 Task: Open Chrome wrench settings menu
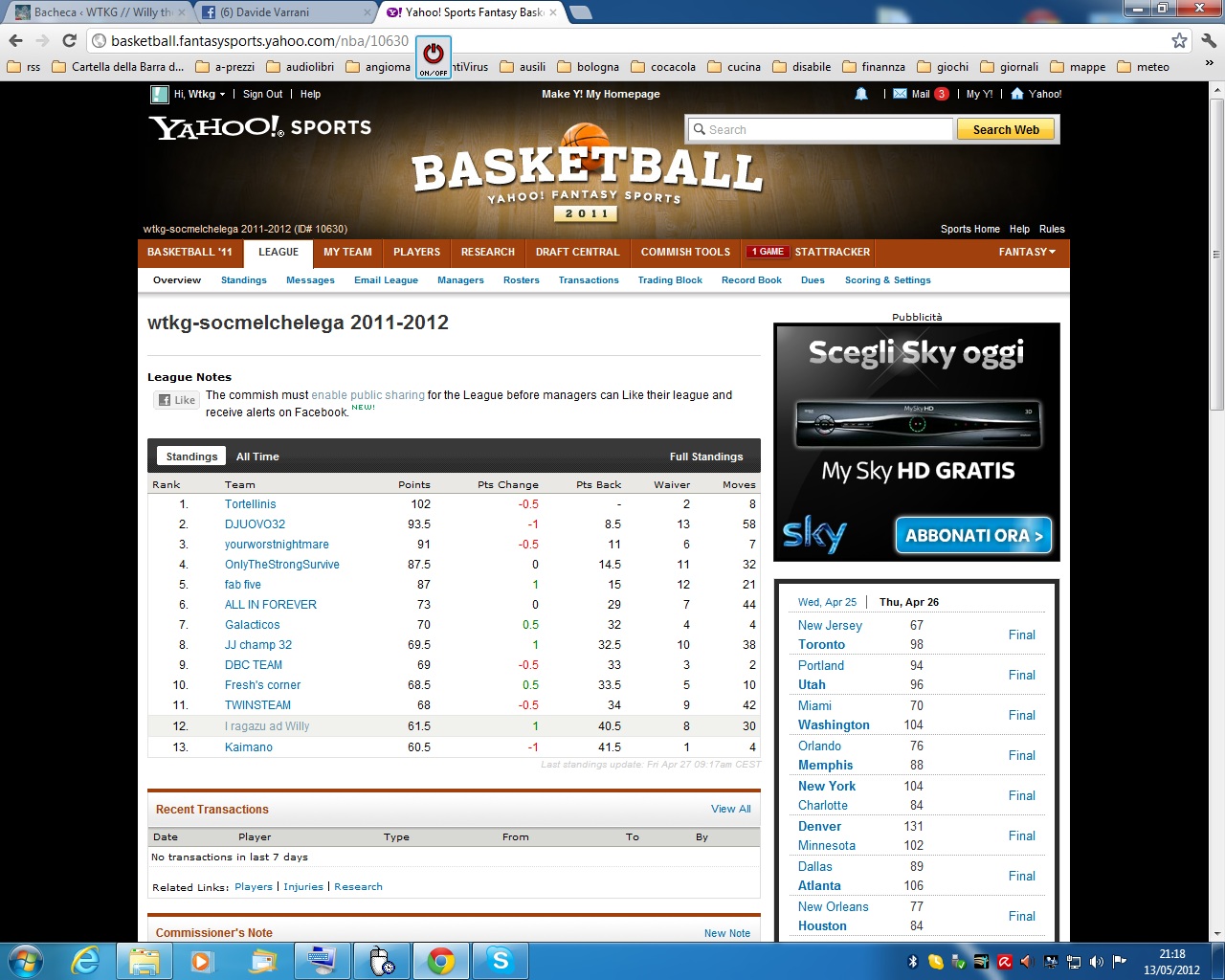click(1208, 40)
